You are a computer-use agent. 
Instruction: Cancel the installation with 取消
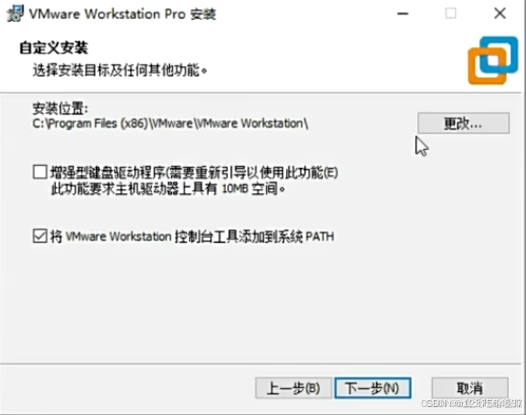pyautogui.click(x=470, y=388)
